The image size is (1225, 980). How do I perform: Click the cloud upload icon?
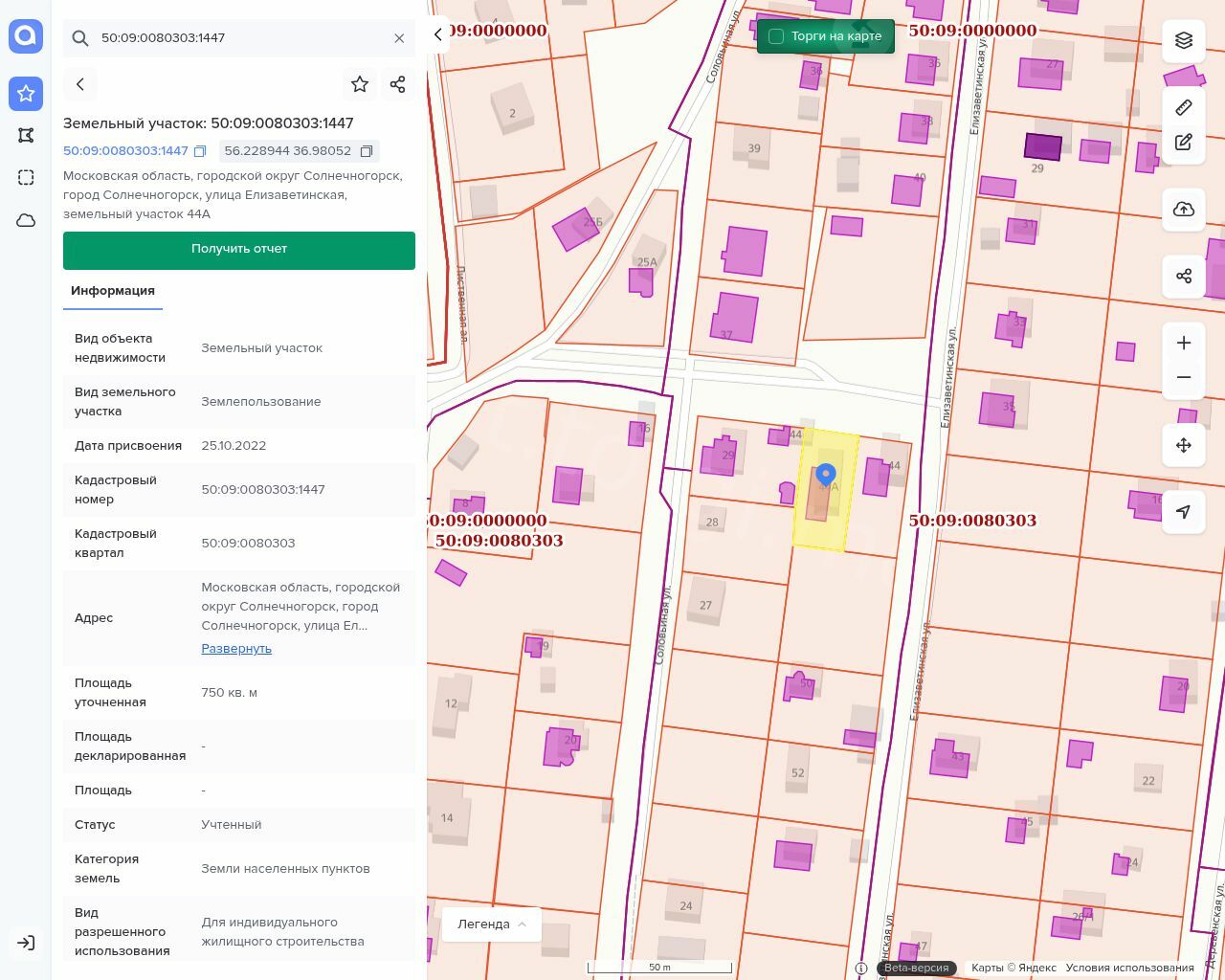(1184, 210)
